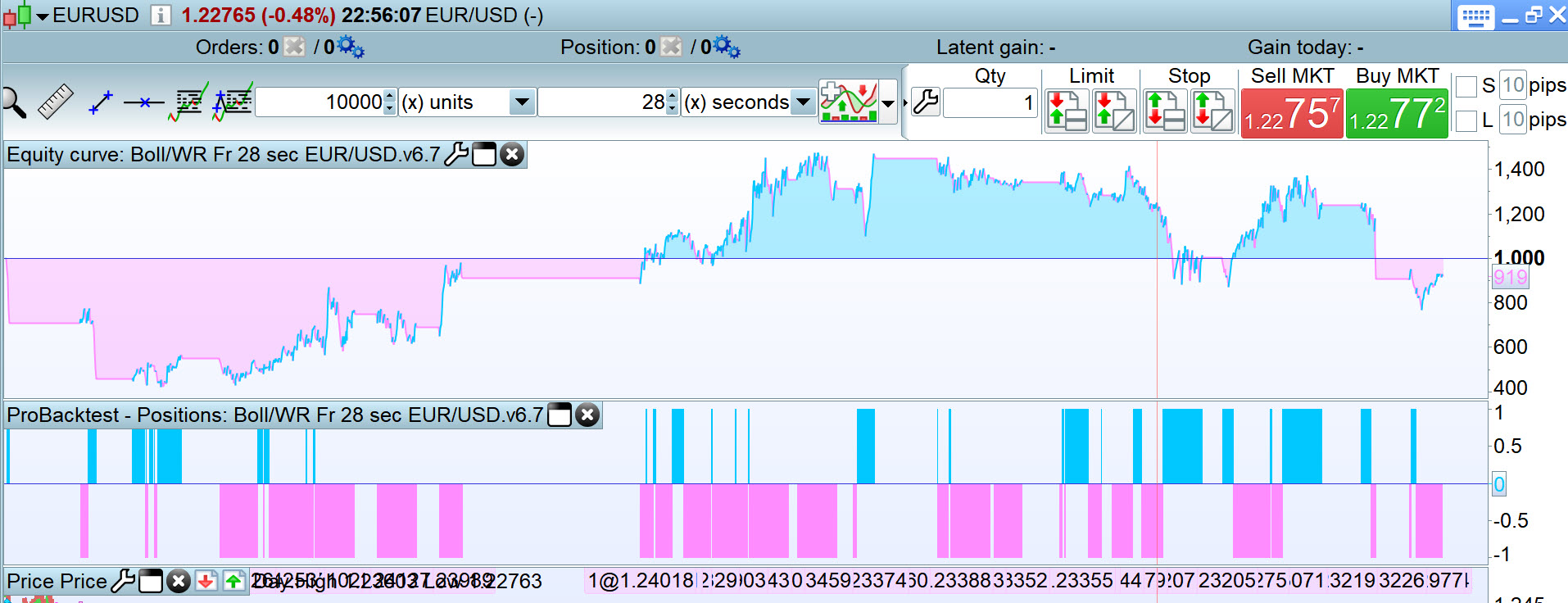1568x603 pixels.
Task: Maximize the Price panel
Action: pos(151,581)
